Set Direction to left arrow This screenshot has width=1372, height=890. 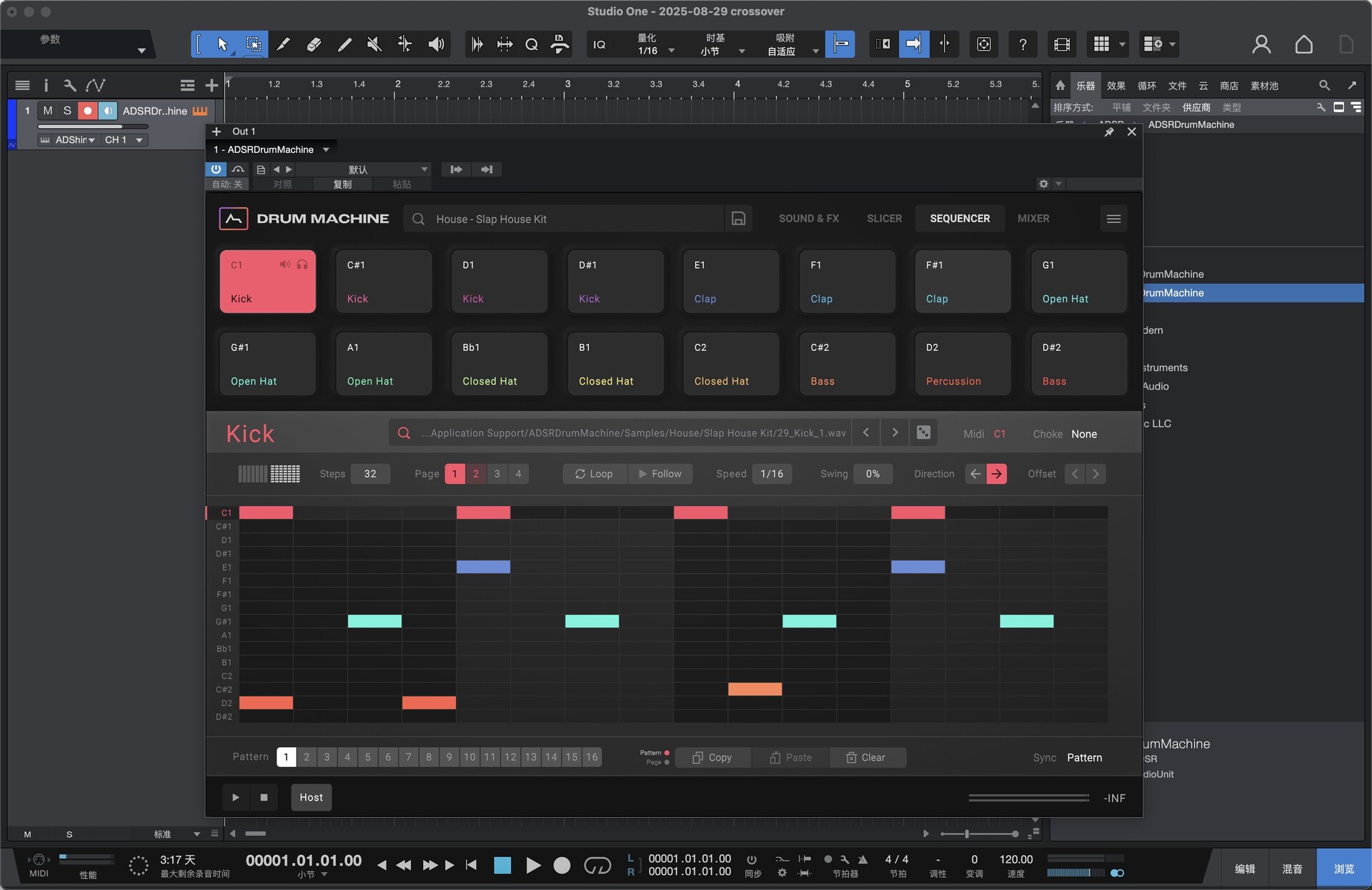coord(975,474)
